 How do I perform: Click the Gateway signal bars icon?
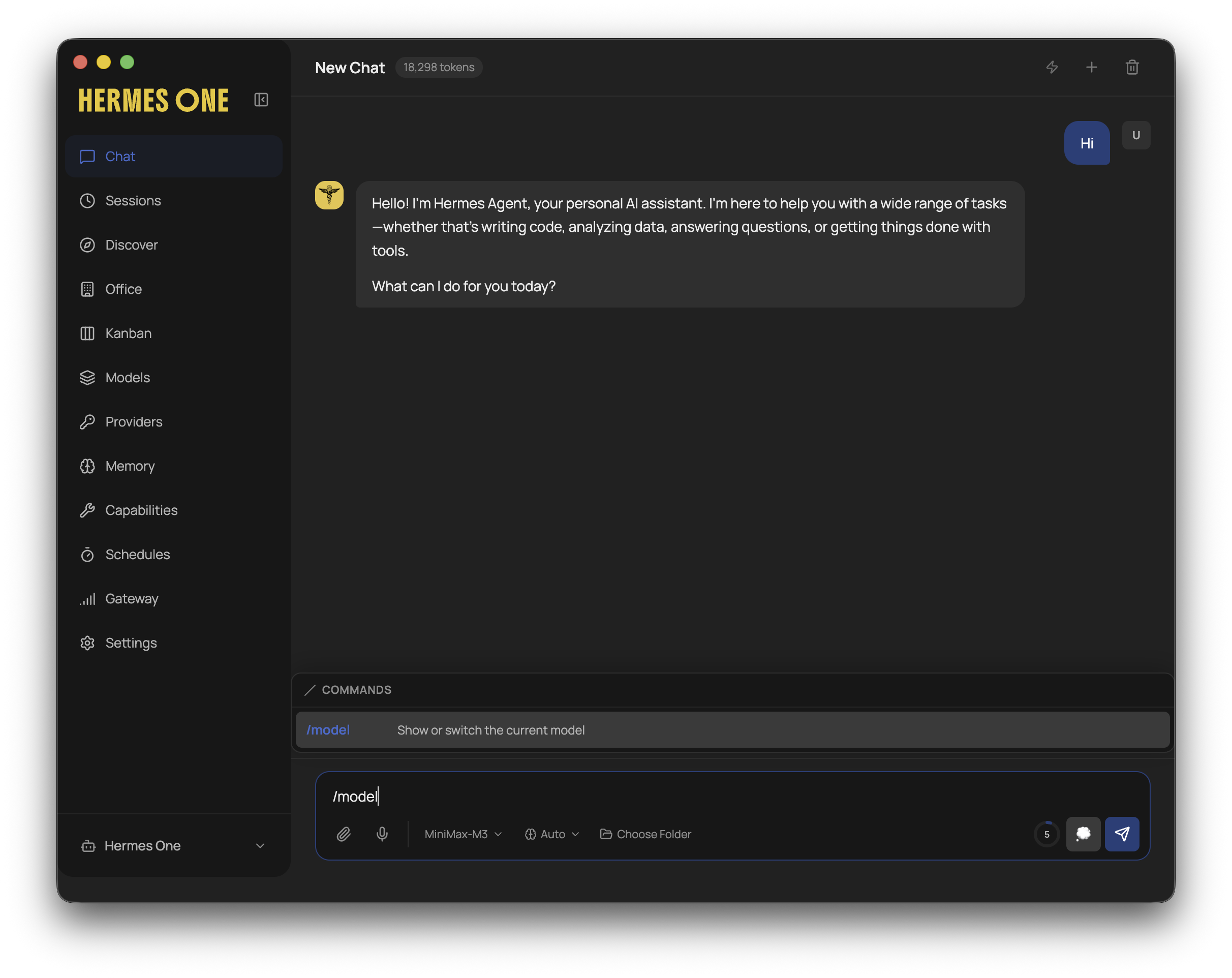point(87,598)
